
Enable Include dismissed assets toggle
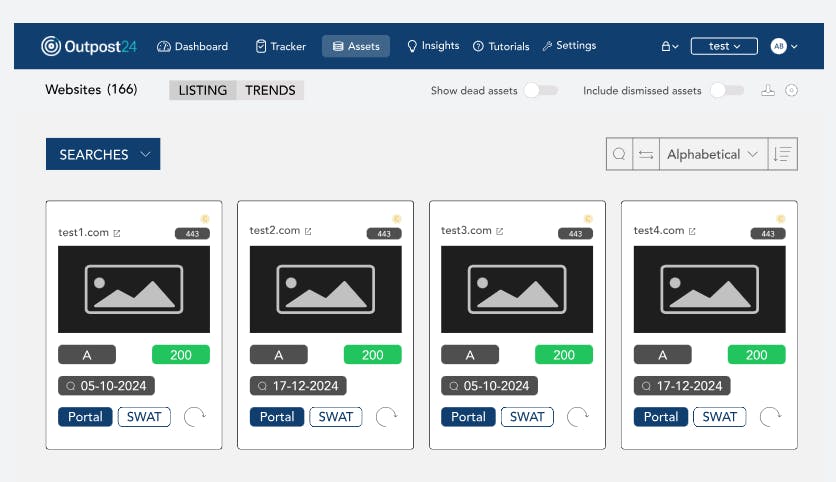click(x=727, y=91)
